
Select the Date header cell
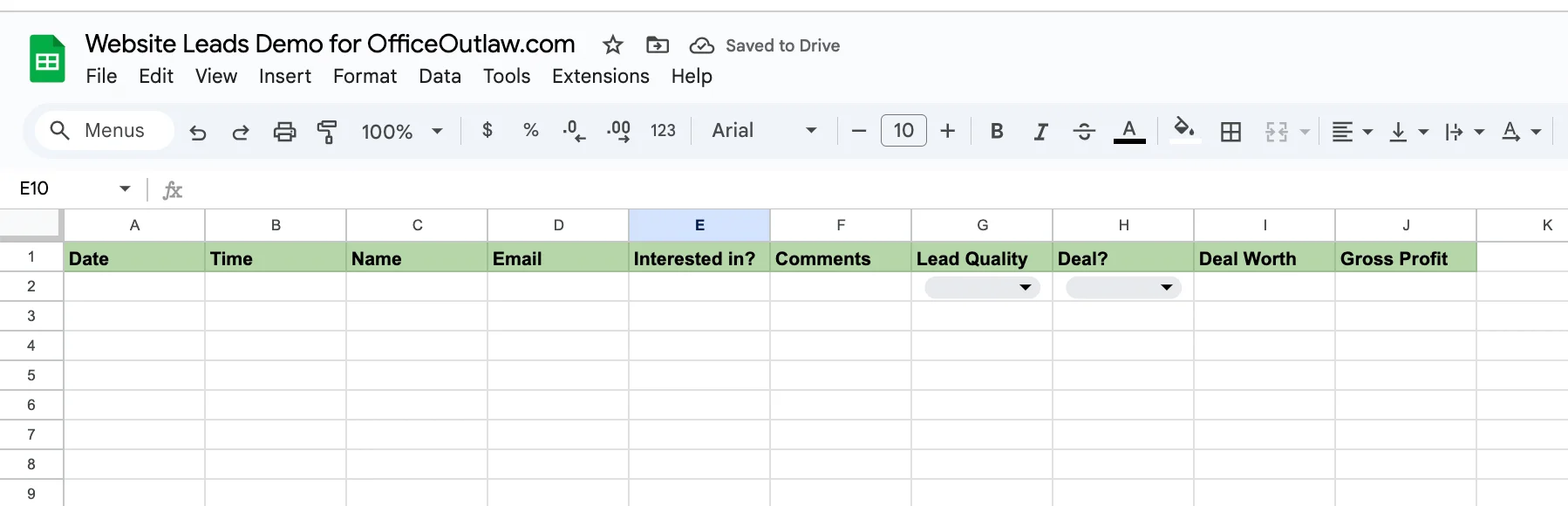coord(134,257)
